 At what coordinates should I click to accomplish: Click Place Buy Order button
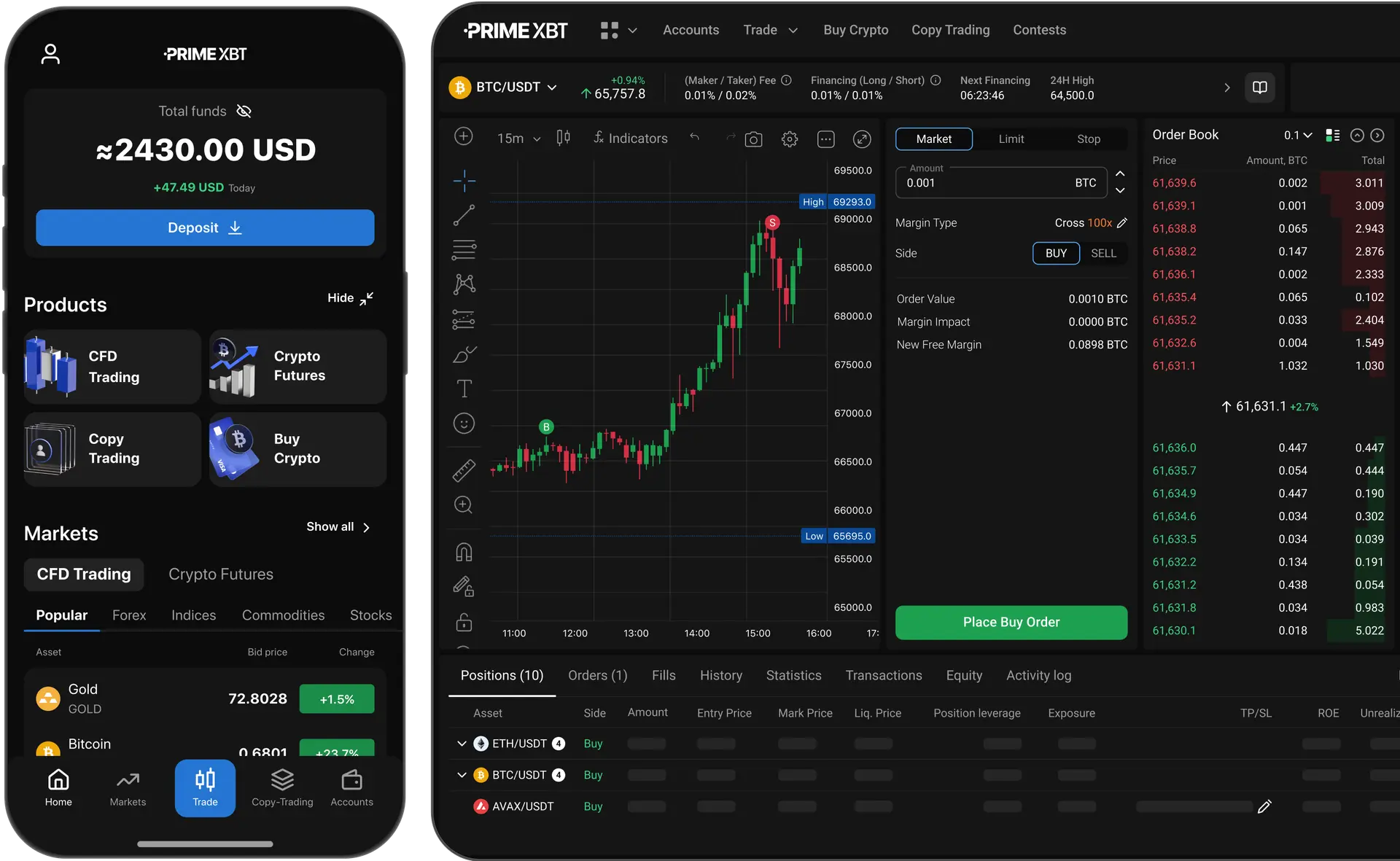pos(1011,622)
